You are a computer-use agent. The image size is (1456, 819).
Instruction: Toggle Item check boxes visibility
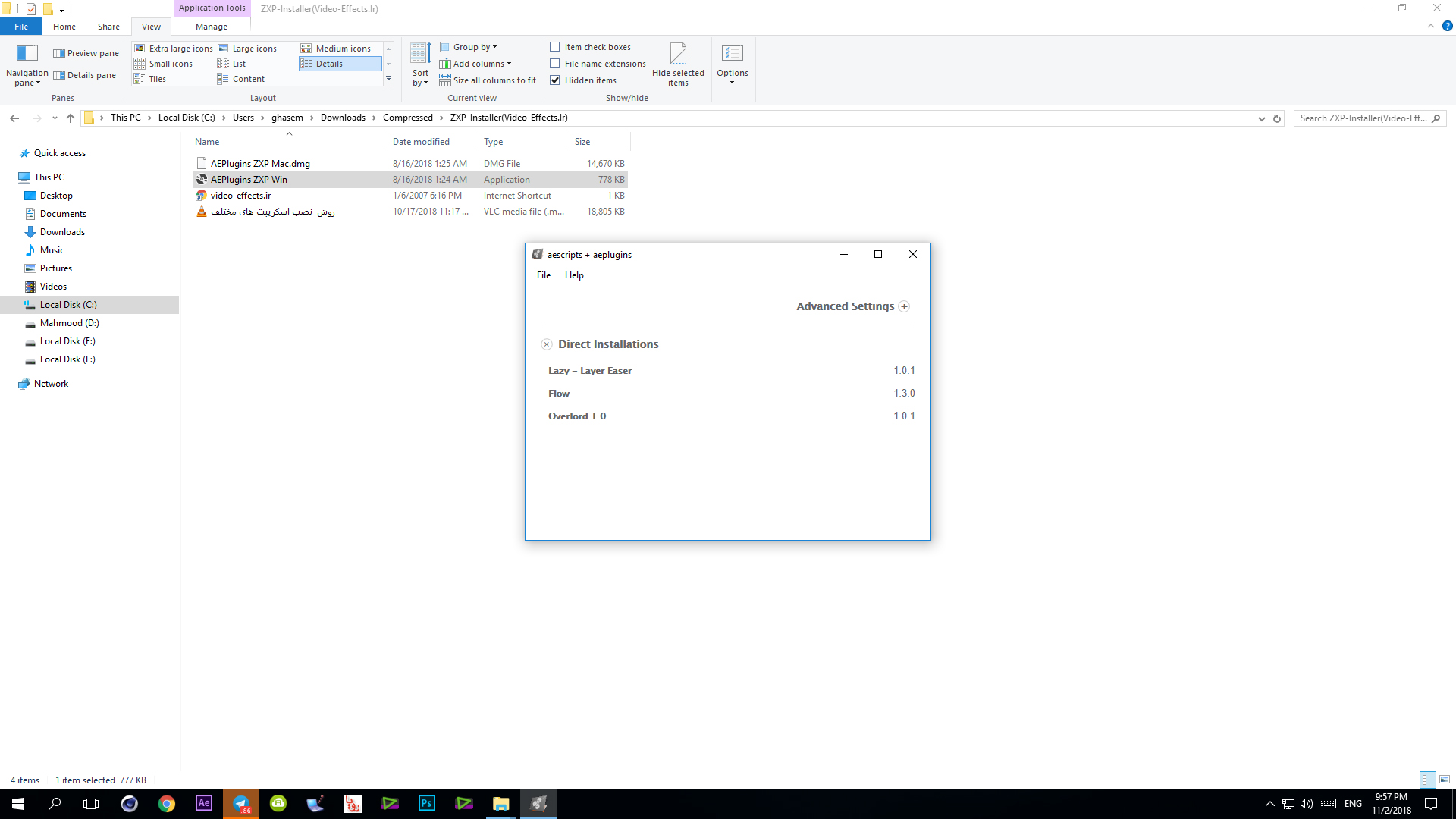coord(555,47)
